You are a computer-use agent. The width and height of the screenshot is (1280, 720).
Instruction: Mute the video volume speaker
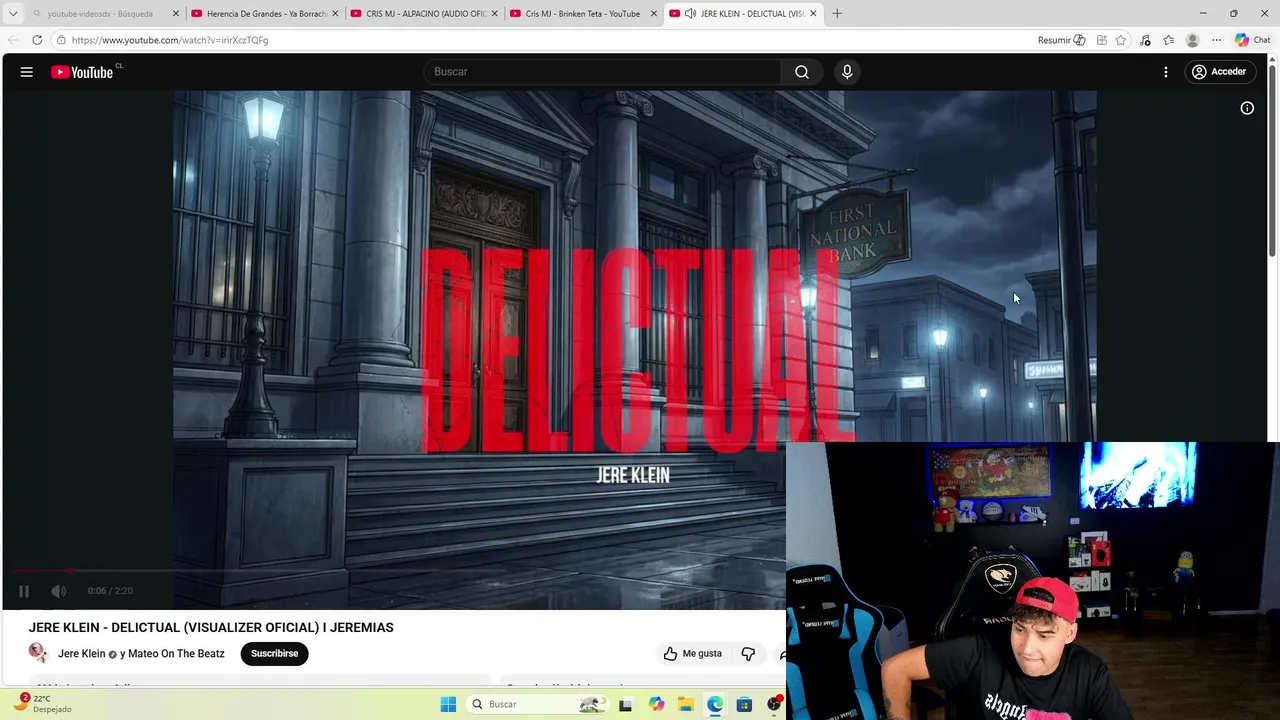tap(59, 591)
